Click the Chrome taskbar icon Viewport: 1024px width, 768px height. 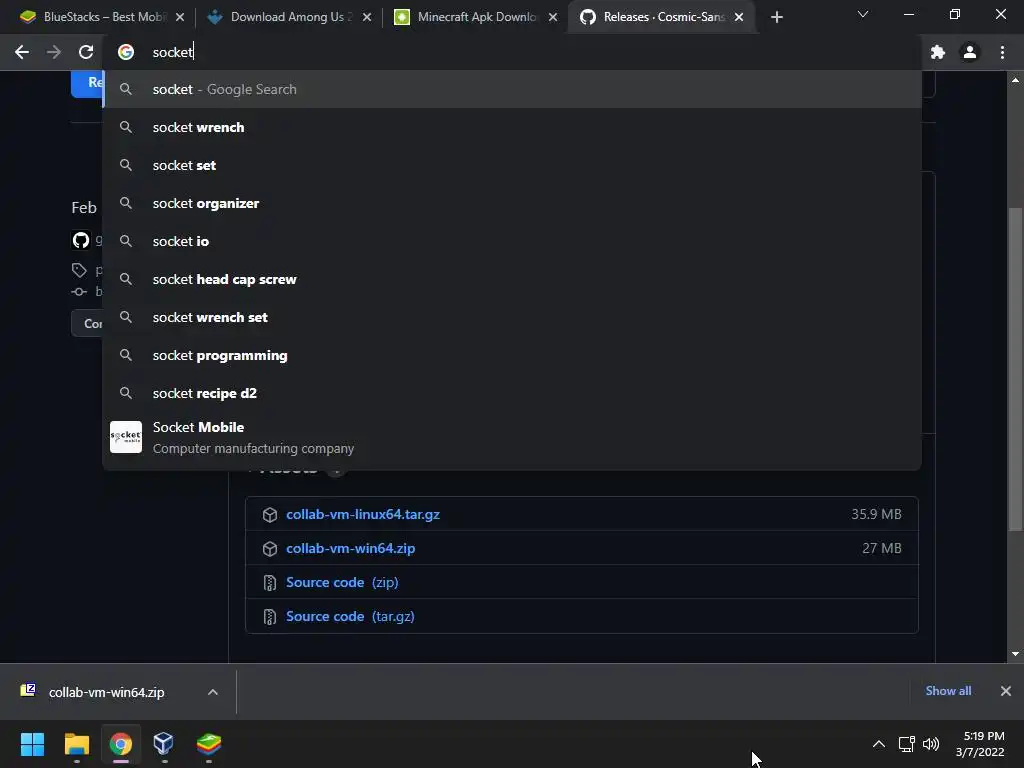(x=121, y=744)
